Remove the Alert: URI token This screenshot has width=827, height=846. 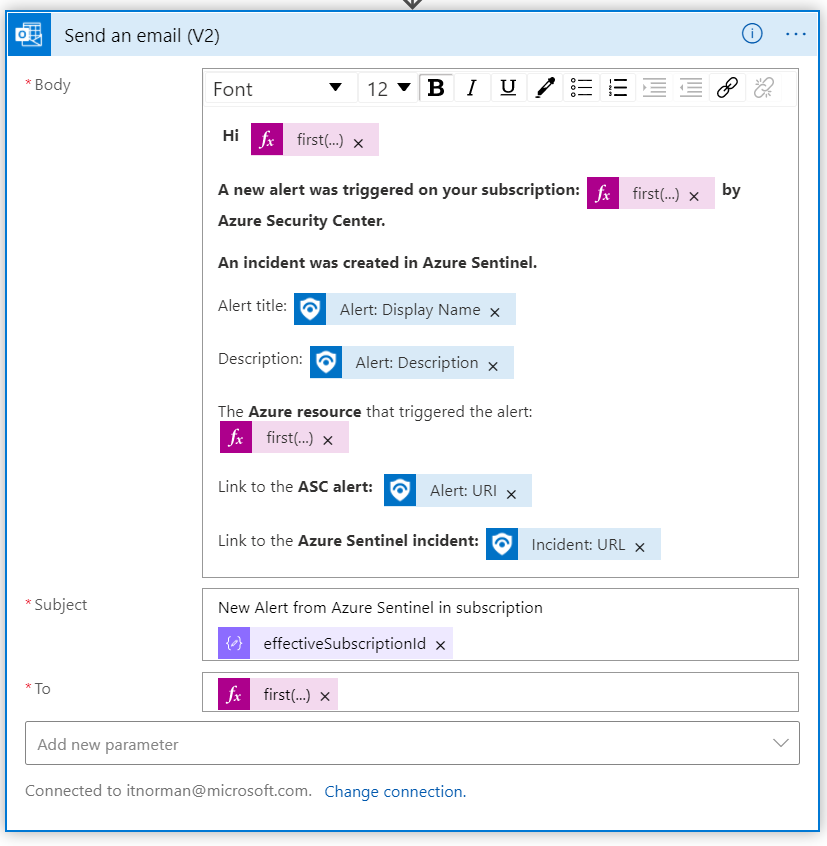point(511,494)
